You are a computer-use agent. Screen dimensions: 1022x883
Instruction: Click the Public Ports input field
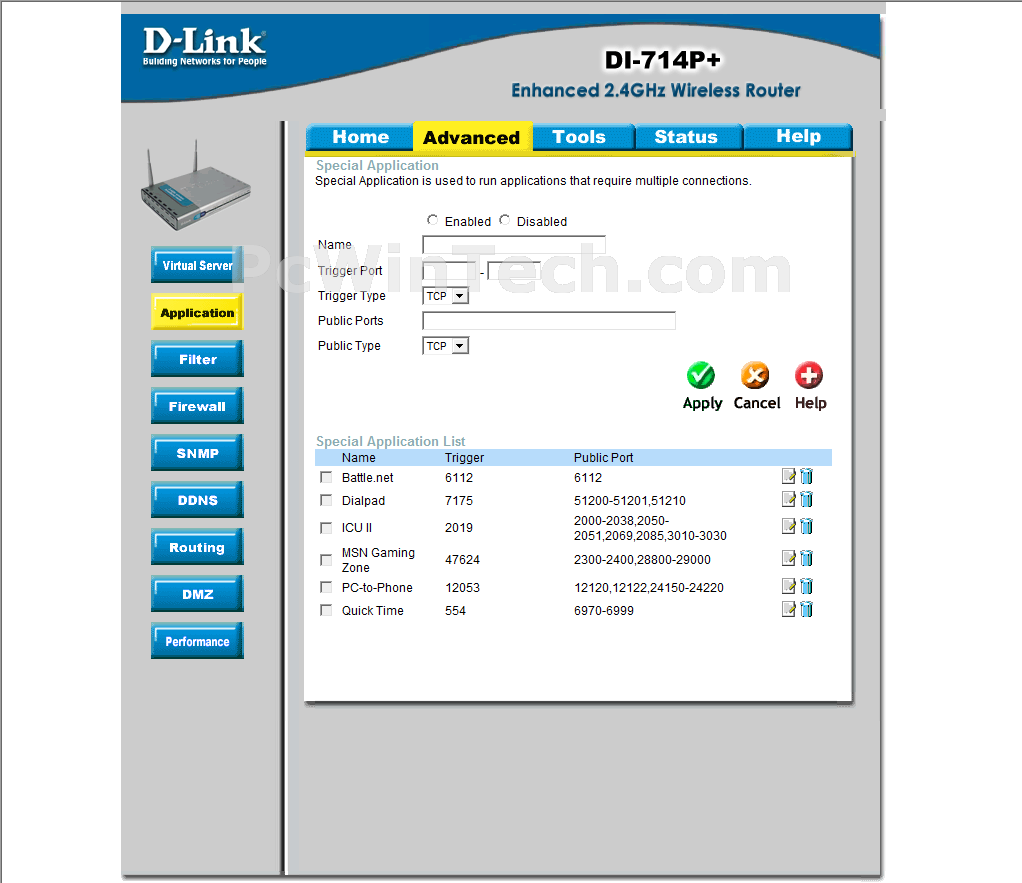[x=549, y=321]
